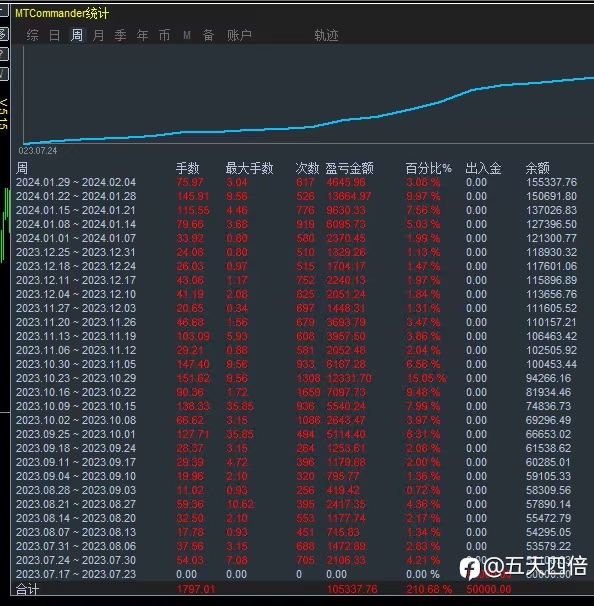
Task: Select week row 2023.09.04 ~ 2023.09.10
Action: point(296,476)
